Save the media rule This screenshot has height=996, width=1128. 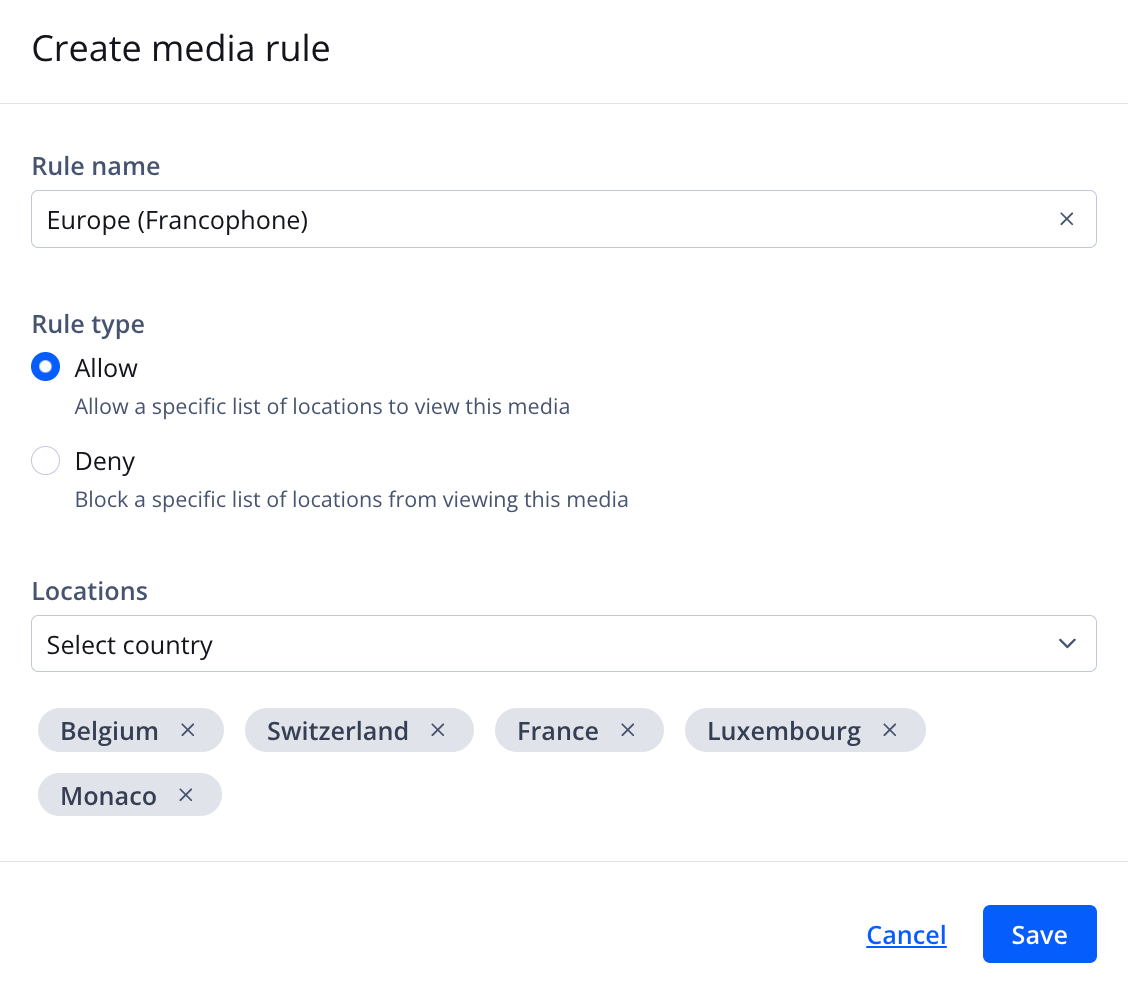click(x=1040, y=933)
